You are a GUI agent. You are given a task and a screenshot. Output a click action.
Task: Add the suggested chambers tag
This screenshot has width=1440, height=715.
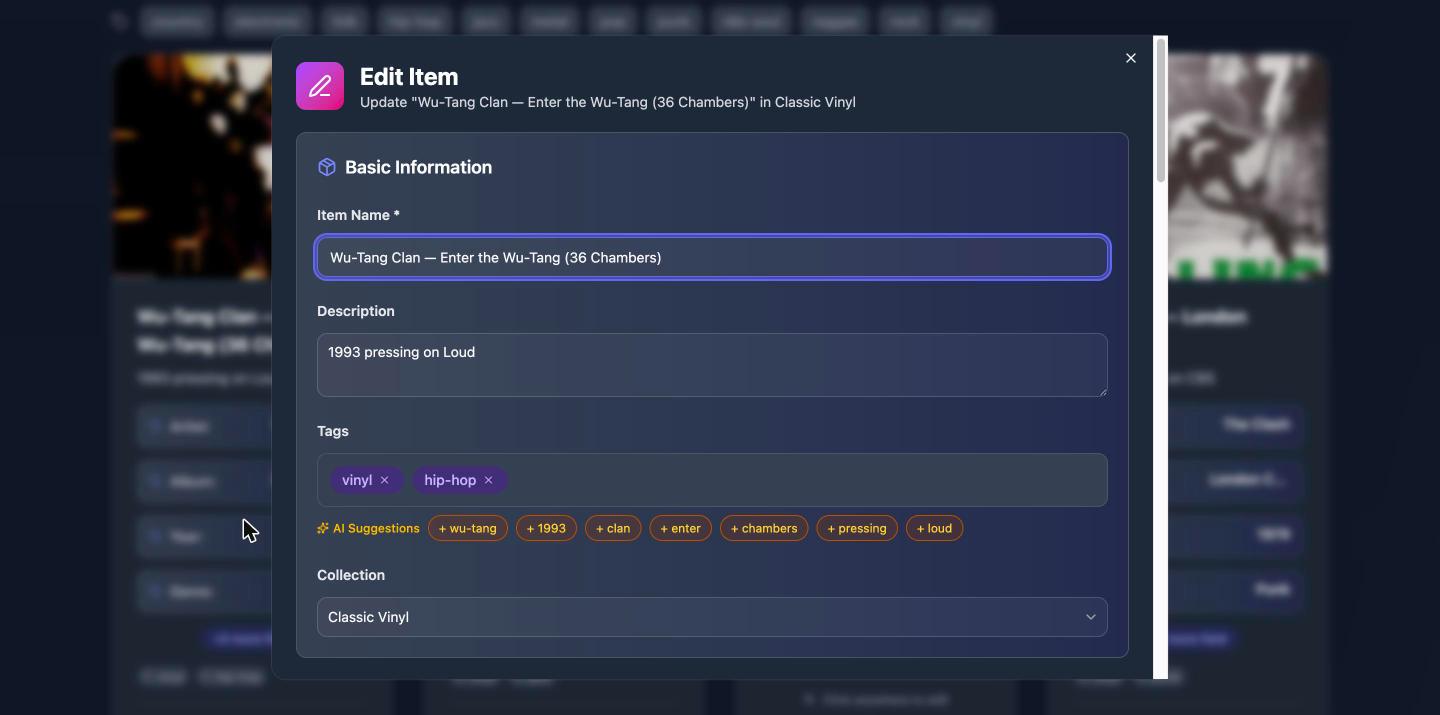[x=764, y=528]
